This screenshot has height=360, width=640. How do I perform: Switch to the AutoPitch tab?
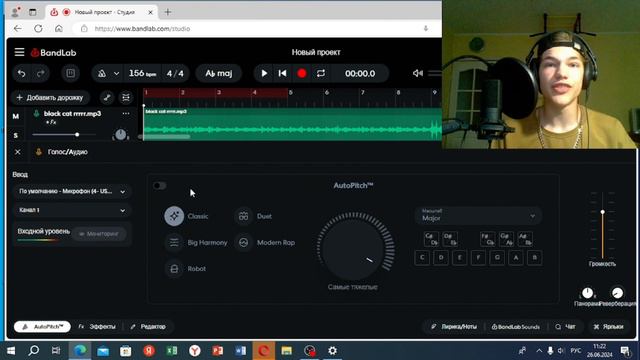[42, 327]
